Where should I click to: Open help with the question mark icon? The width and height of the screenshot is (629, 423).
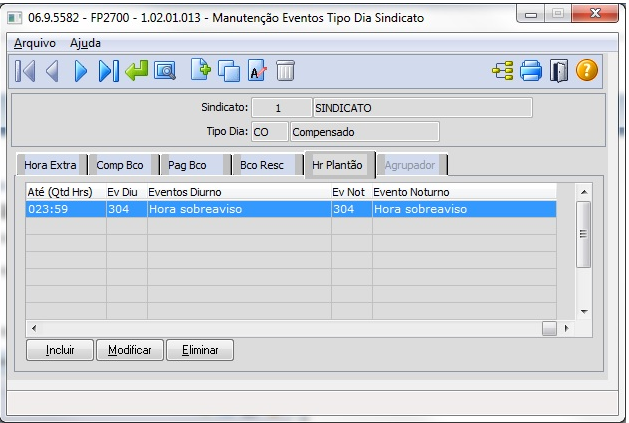(587, 70)
